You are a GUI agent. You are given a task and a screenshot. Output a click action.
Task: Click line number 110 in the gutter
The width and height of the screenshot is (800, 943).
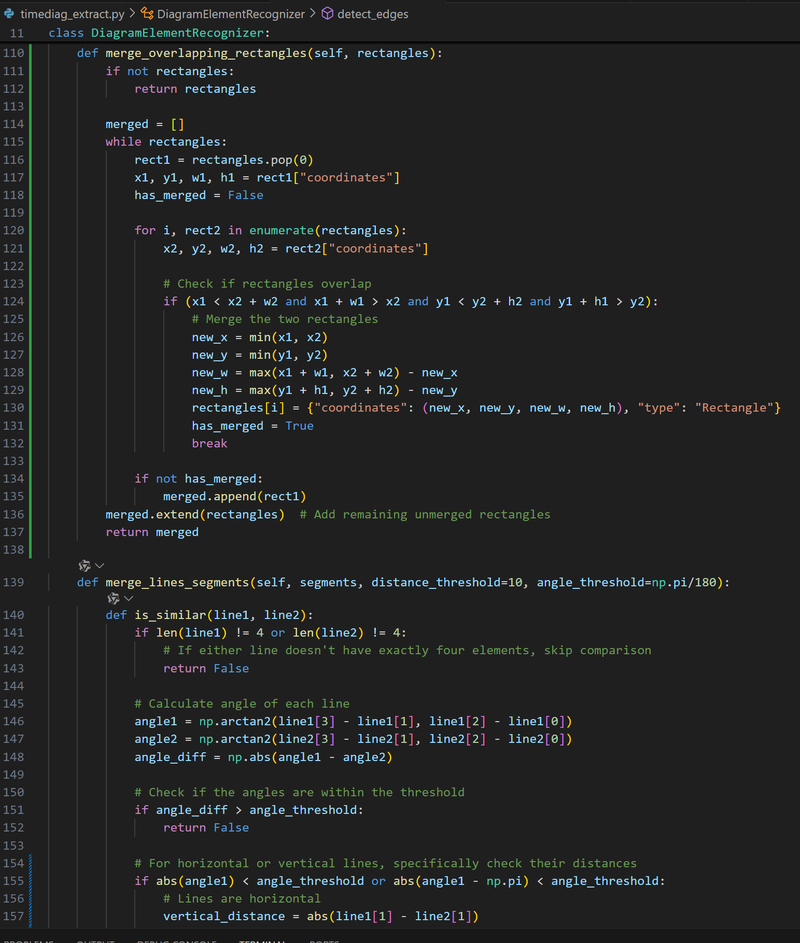click(14, 53)
